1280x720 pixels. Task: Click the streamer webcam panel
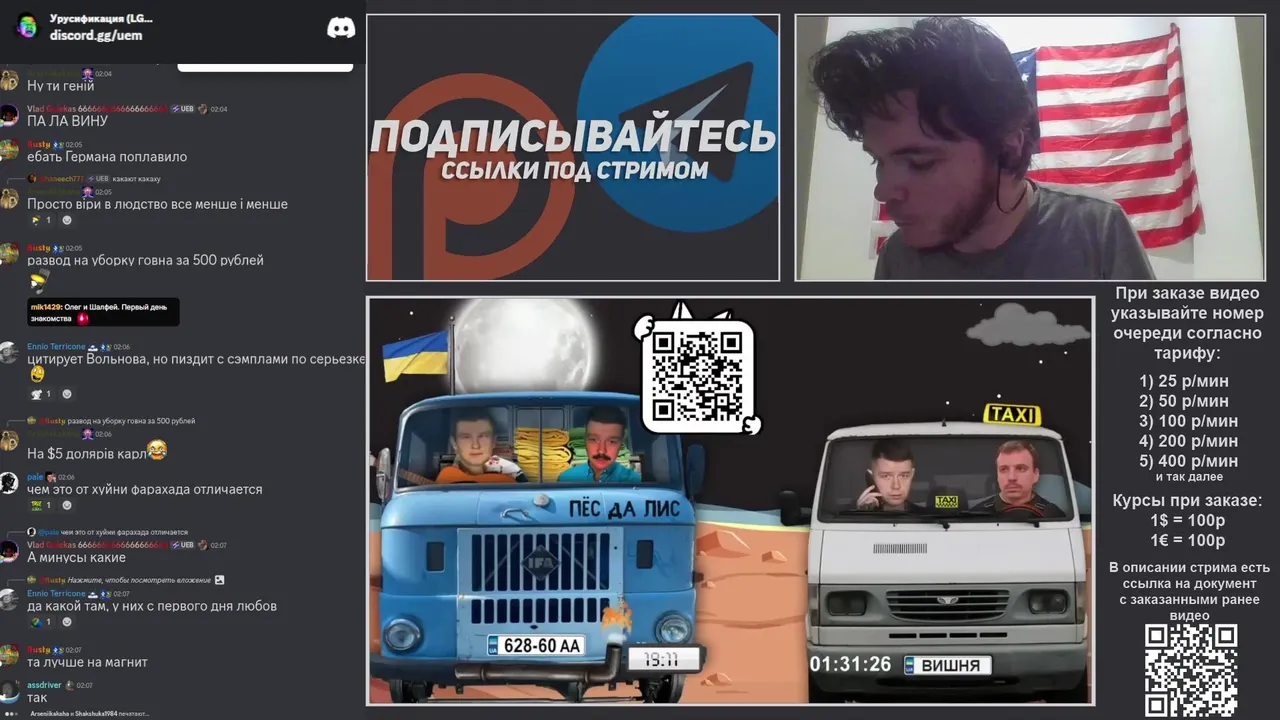point(1030,147)
